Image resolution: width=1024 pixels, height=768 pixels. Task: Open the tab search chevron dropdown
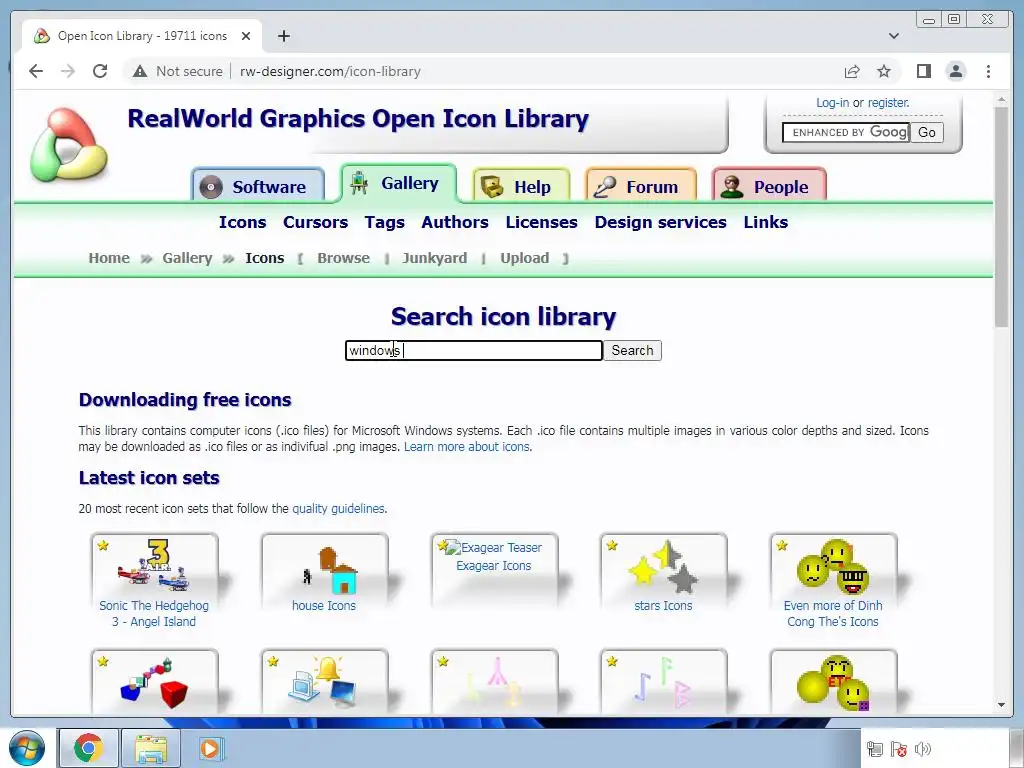point(894,36)
